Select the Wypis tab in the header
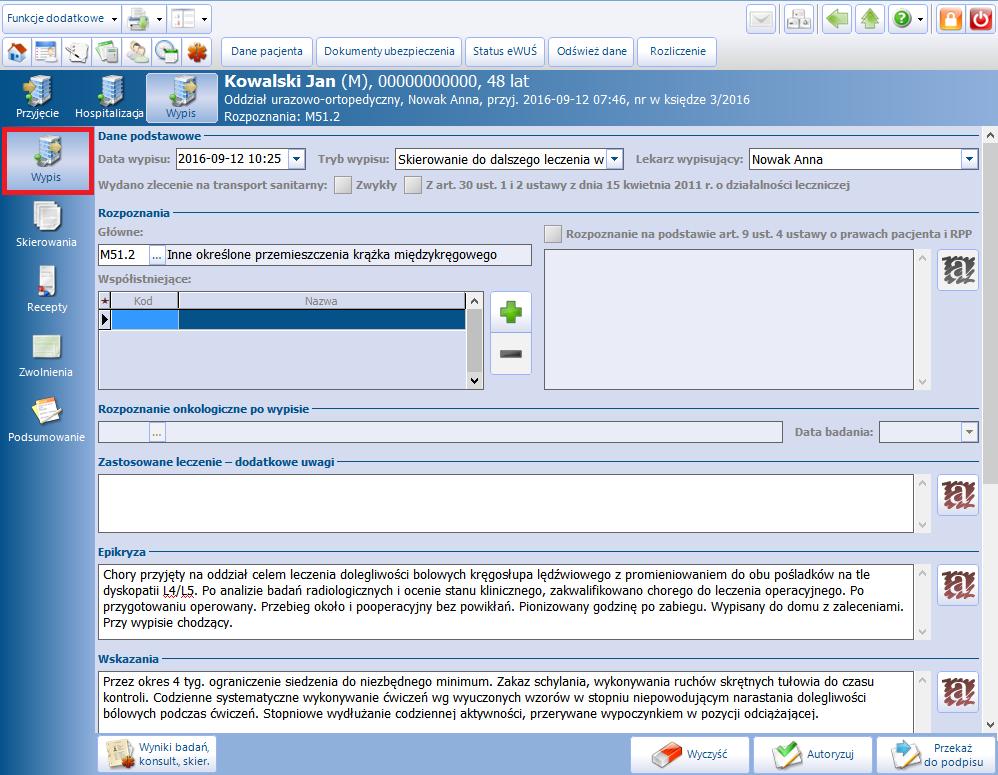 coord(181,97)
